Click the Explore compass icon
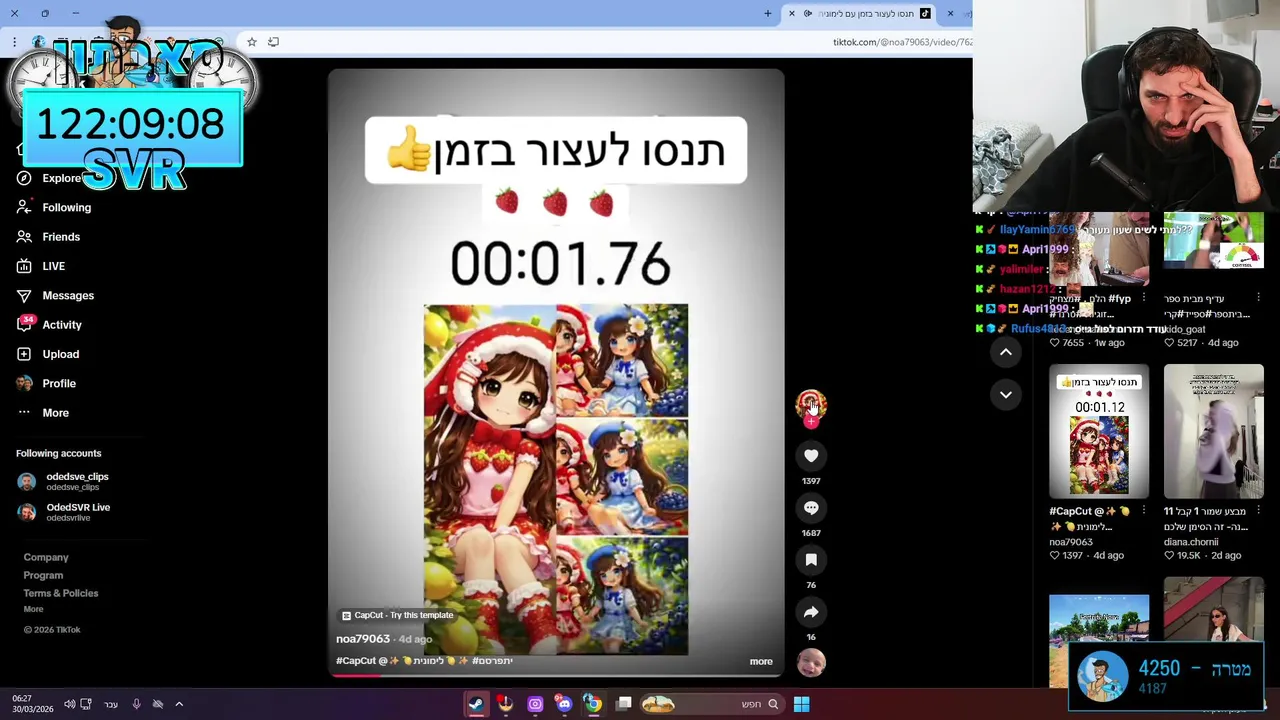The image size is (1280, 720). [24, 178]
